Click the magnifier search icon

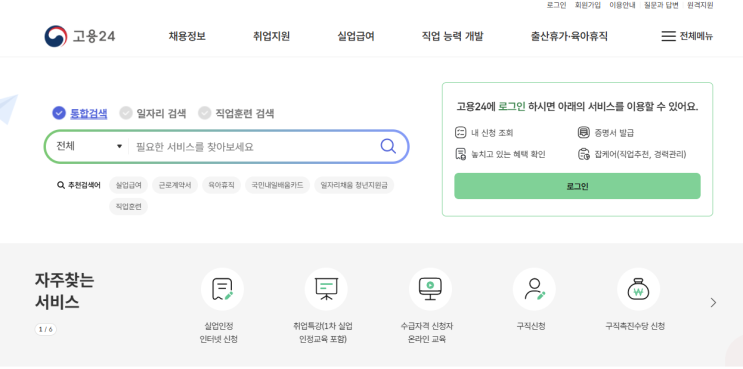coord(388,146)
